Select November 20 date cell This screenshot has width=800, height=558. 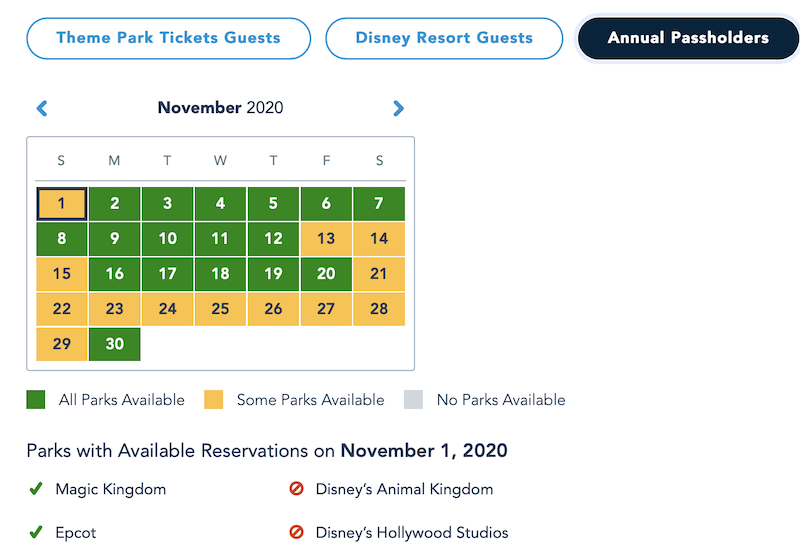tap(326, 274)
